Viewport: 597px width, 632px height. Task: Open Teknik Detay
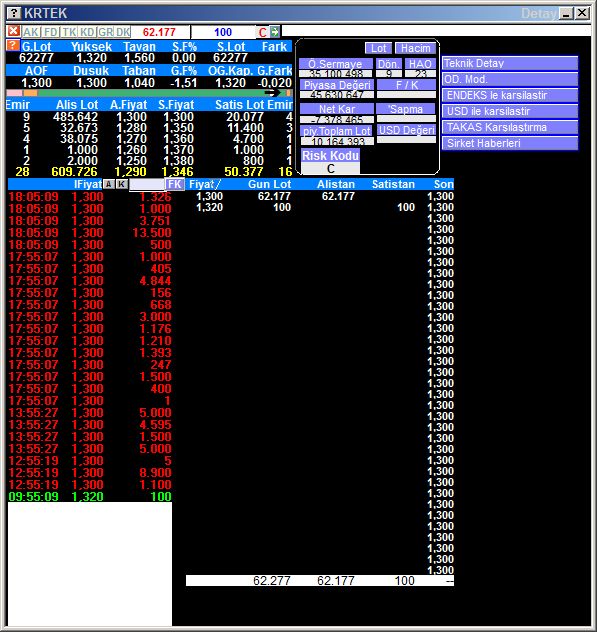510,63
